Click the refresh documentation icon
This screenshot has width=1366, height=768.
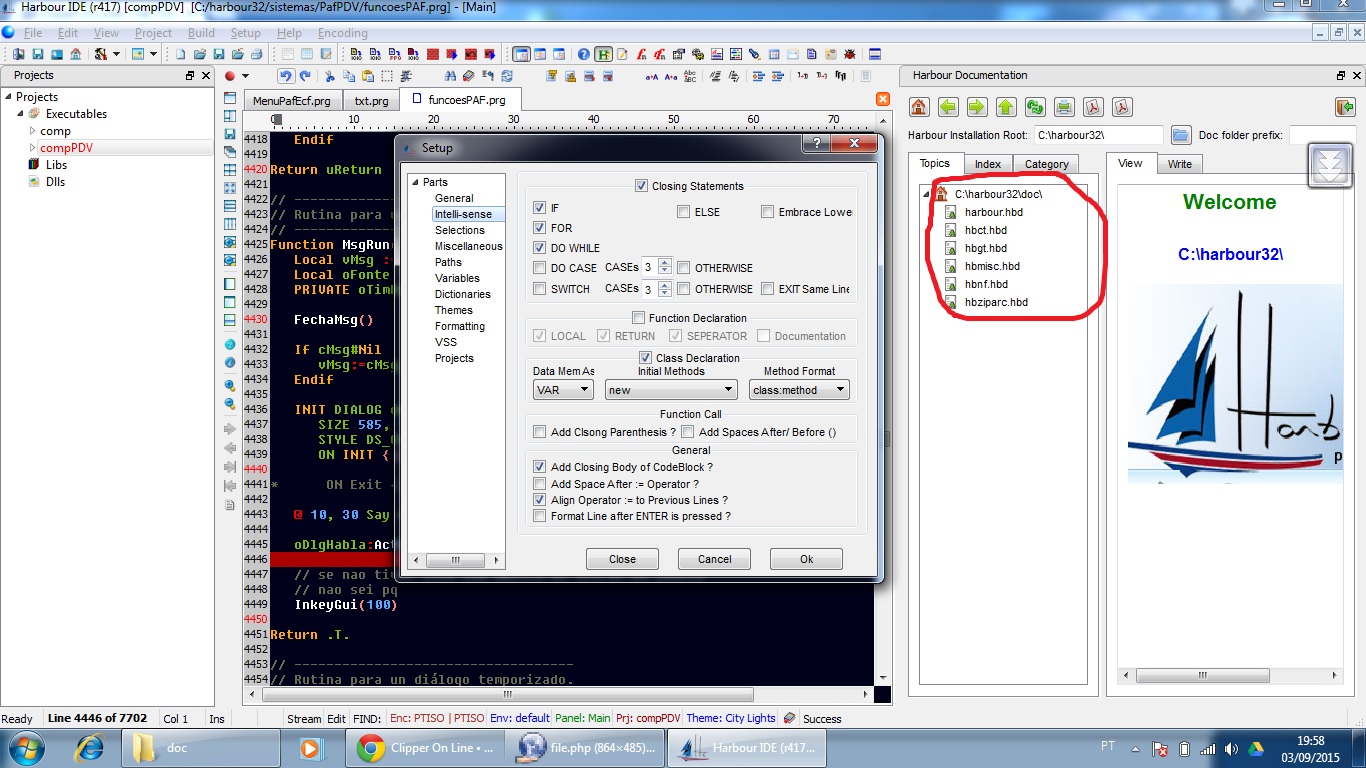(1035, 107)
